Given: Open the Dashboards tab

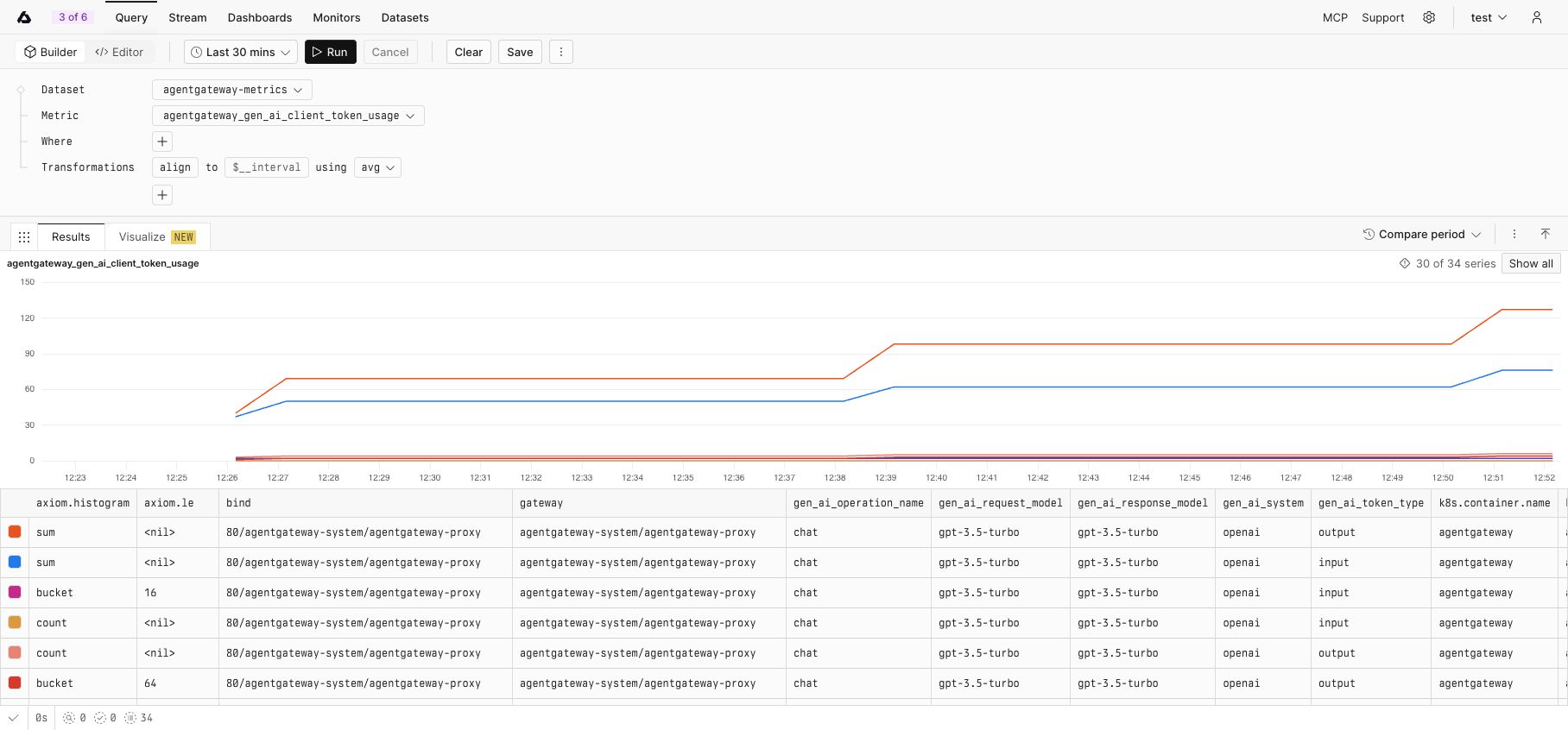Looking at the screenshot, I should 260,17.
